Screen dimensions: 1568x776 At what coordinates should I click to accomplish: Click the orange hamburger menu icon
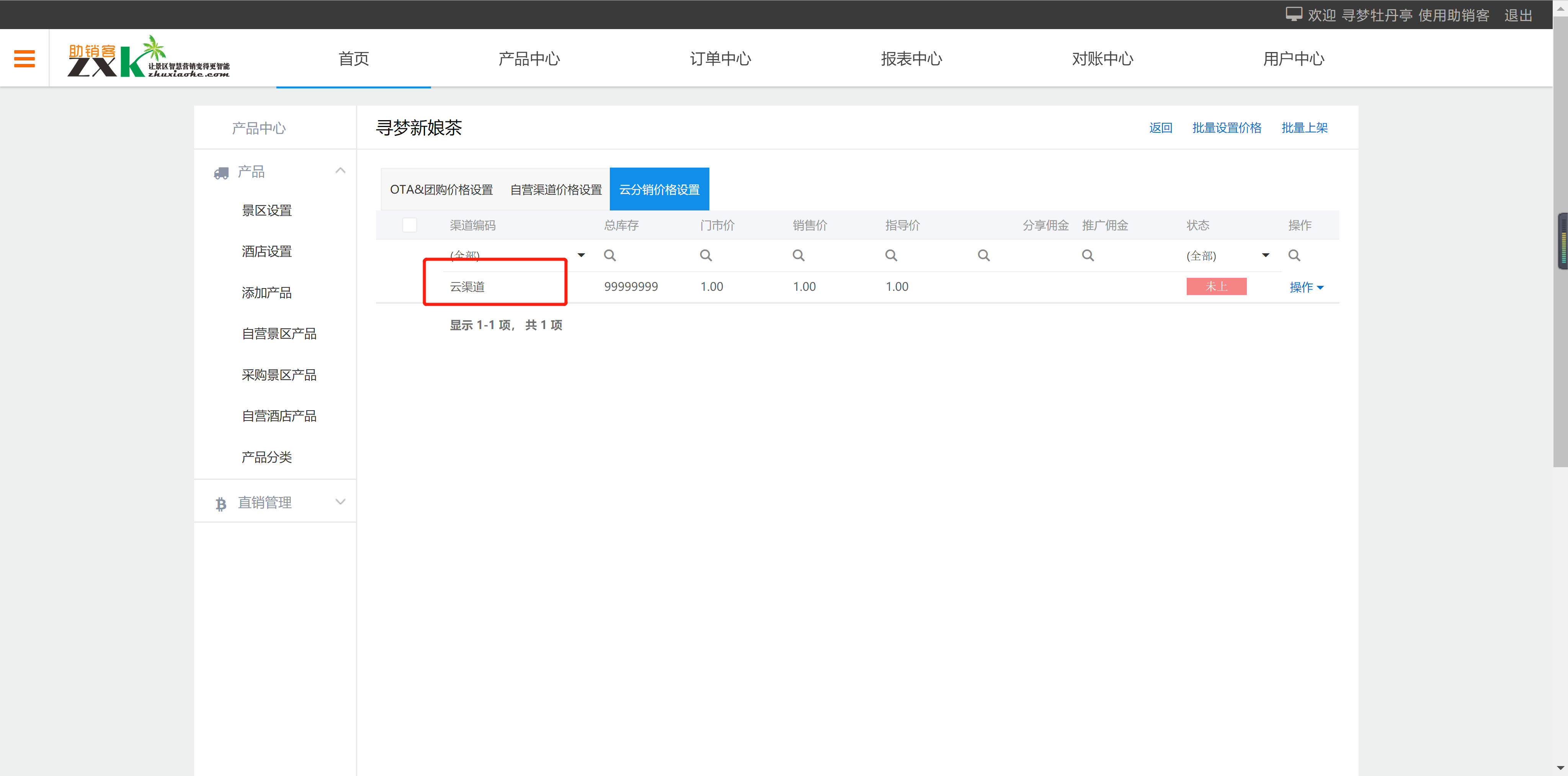click(24, 59)
